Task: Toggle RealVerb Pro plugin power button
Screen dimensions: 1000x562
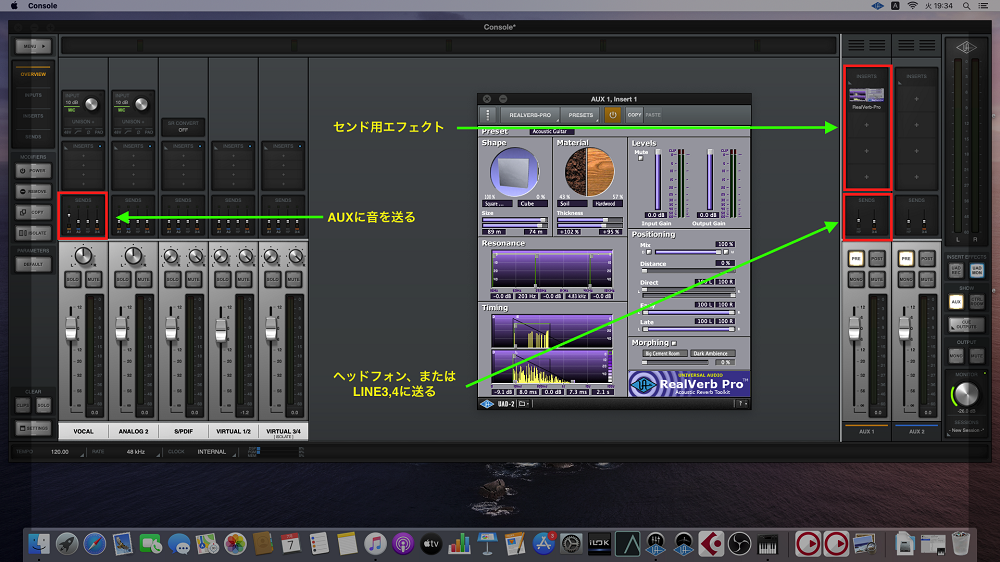Action: point(612,115)
